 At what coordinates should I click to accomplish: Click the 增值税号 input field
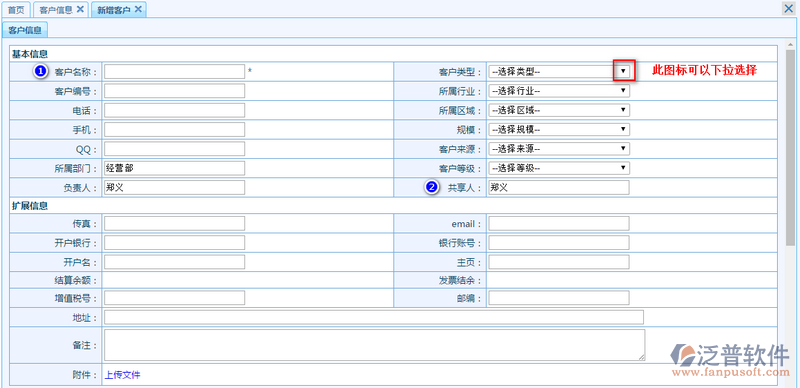pos(174,298)
